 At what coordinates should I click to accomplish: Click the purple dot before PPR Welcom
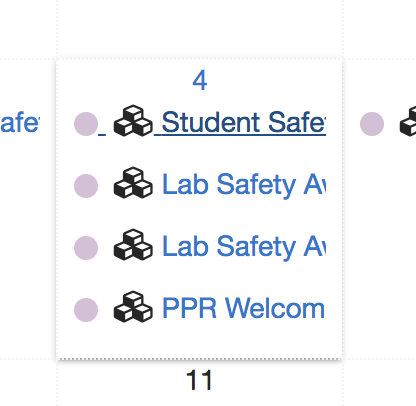click(x=86, y=310)
